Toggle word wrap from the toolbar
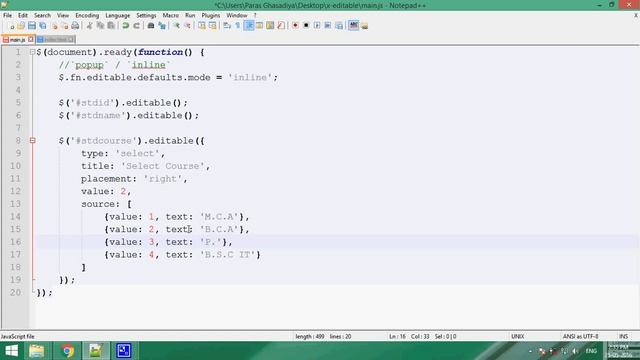 [x=227, y=26]
